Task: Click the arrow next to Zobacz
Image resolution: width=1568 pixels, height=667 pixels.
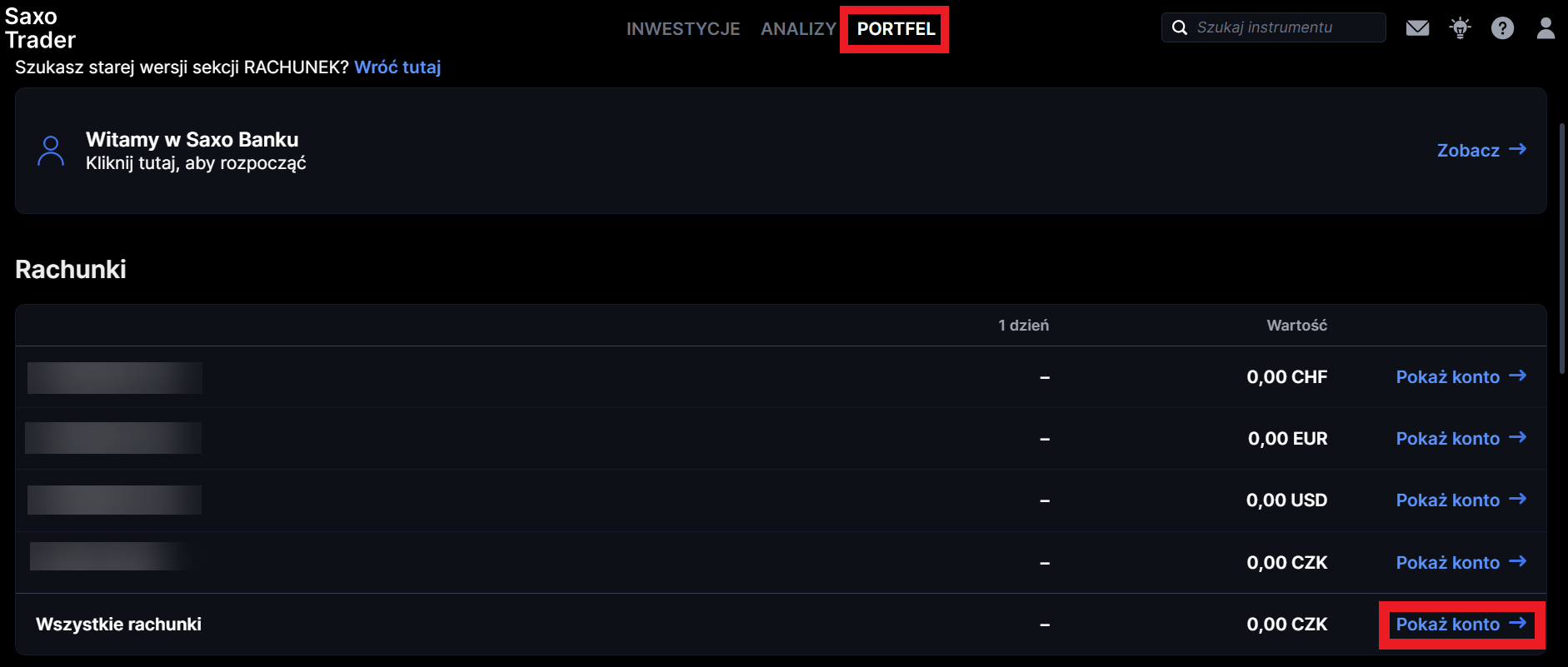Action: click(1518, 149)
